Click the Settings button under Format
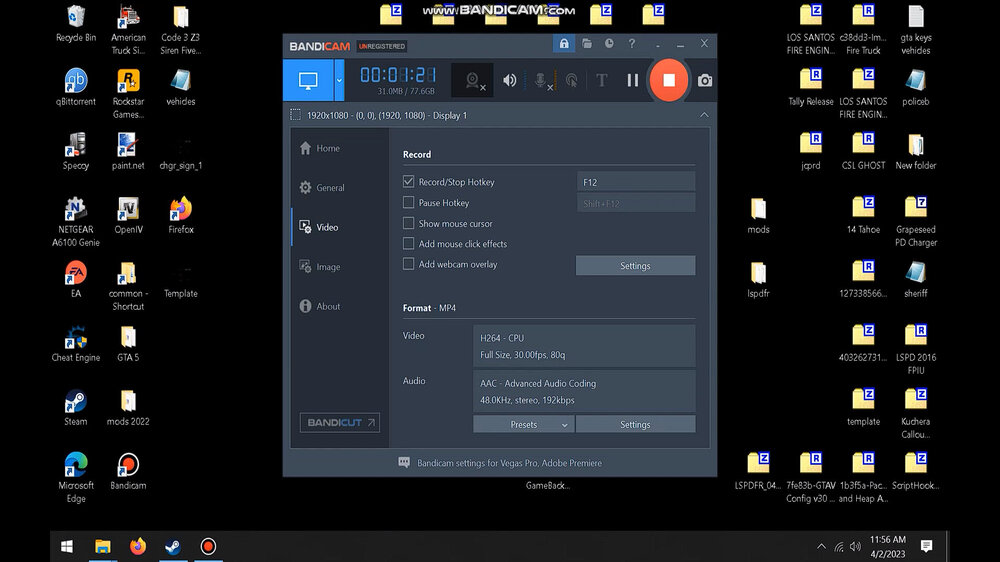Screen dimensions: 1000x562 pos(635,425)
